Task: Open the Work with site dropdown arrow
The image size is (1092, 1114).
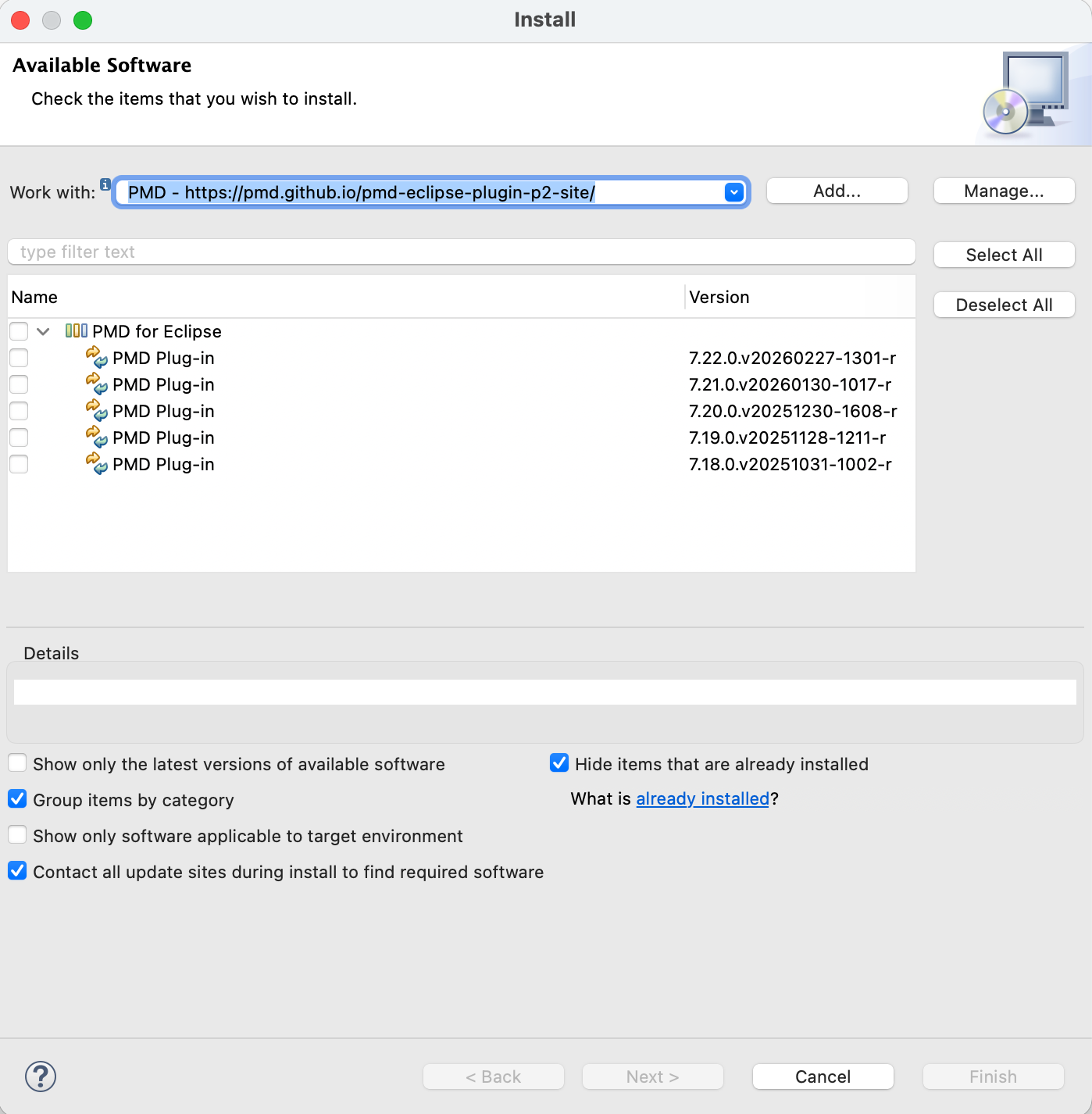Action: (733, 192)
